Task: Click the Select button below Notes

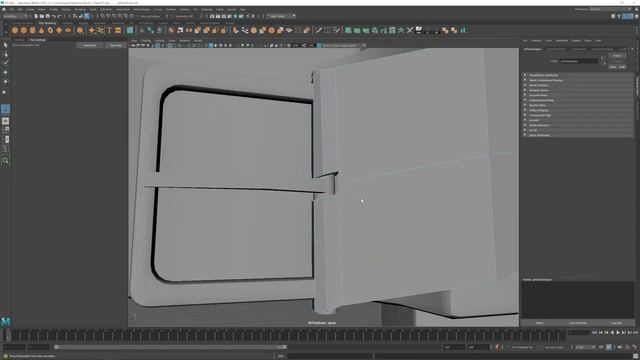Action: coord(539,323)
